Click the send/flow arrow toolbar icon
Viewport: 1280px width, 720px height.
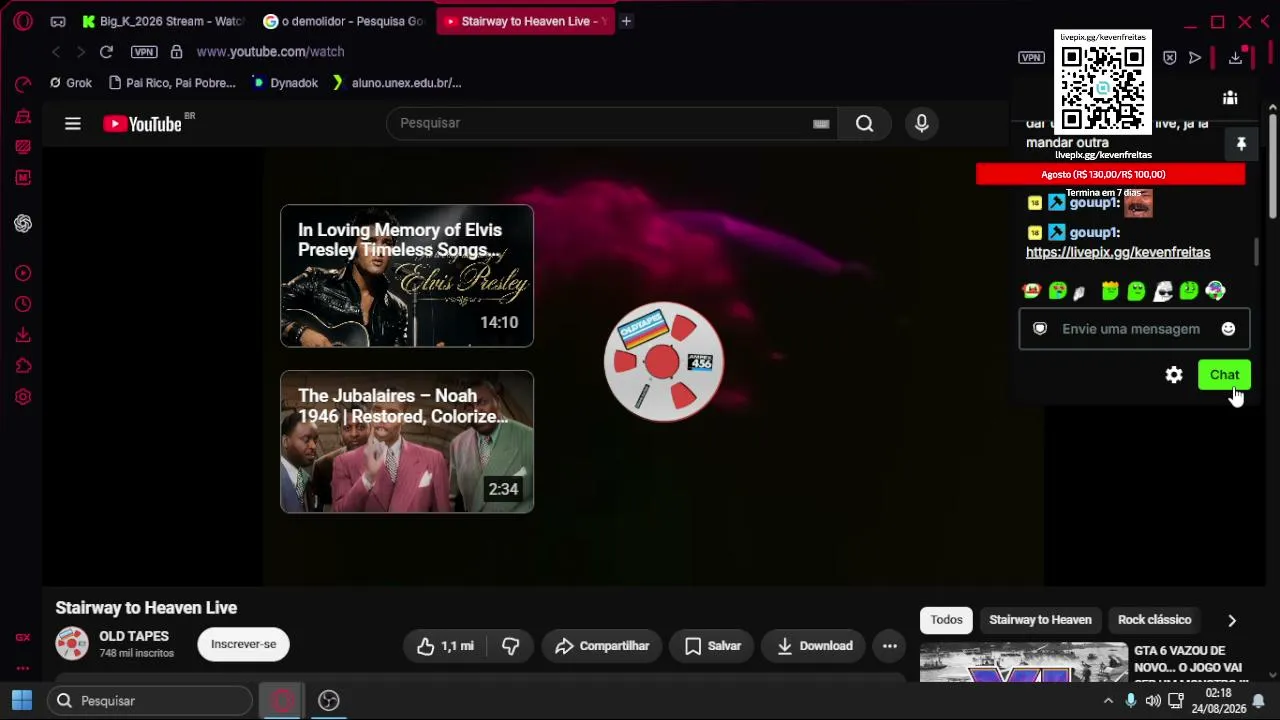1195,58
